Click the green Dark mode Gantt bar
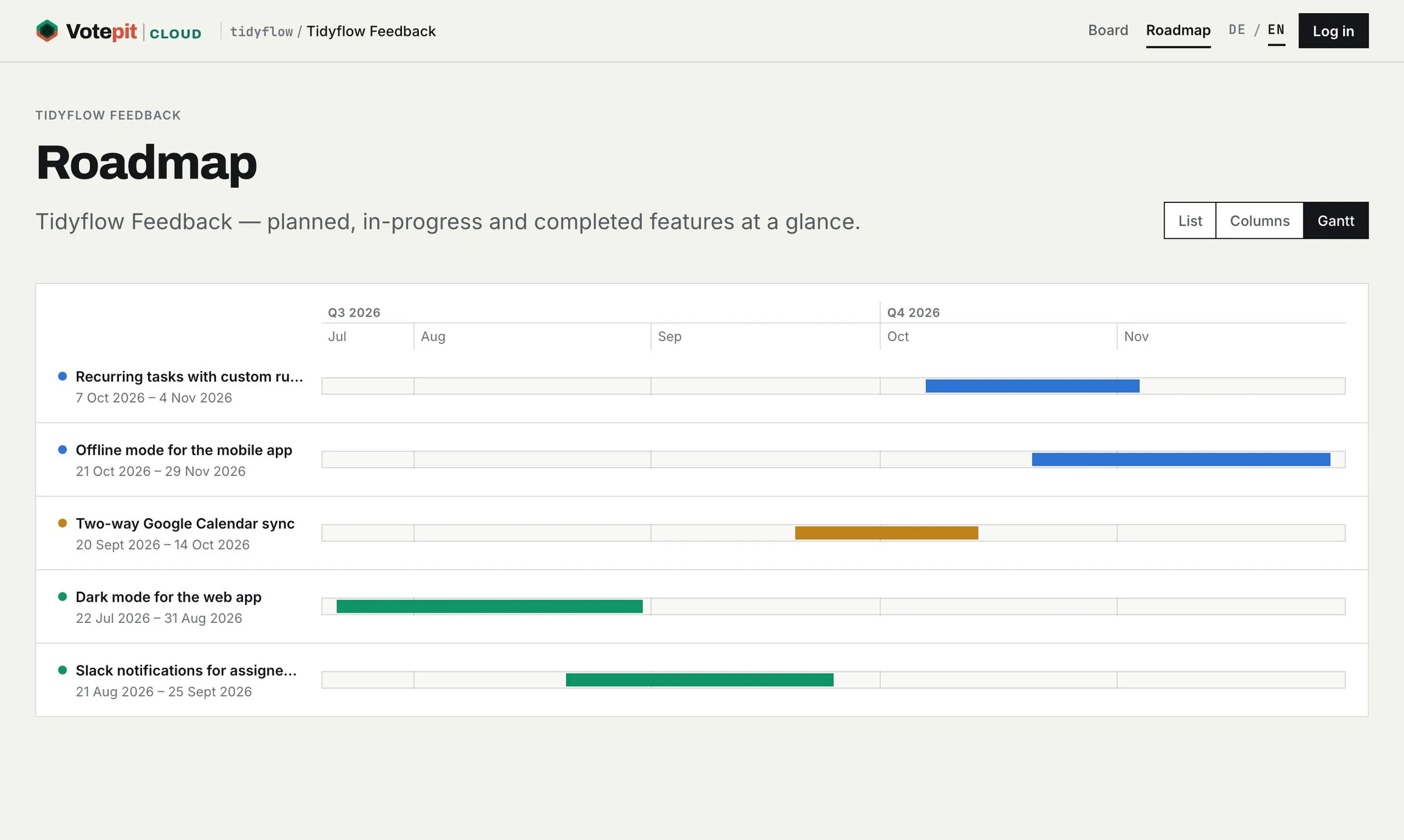Screen dimensions: 1404x840 coord(489,607)
